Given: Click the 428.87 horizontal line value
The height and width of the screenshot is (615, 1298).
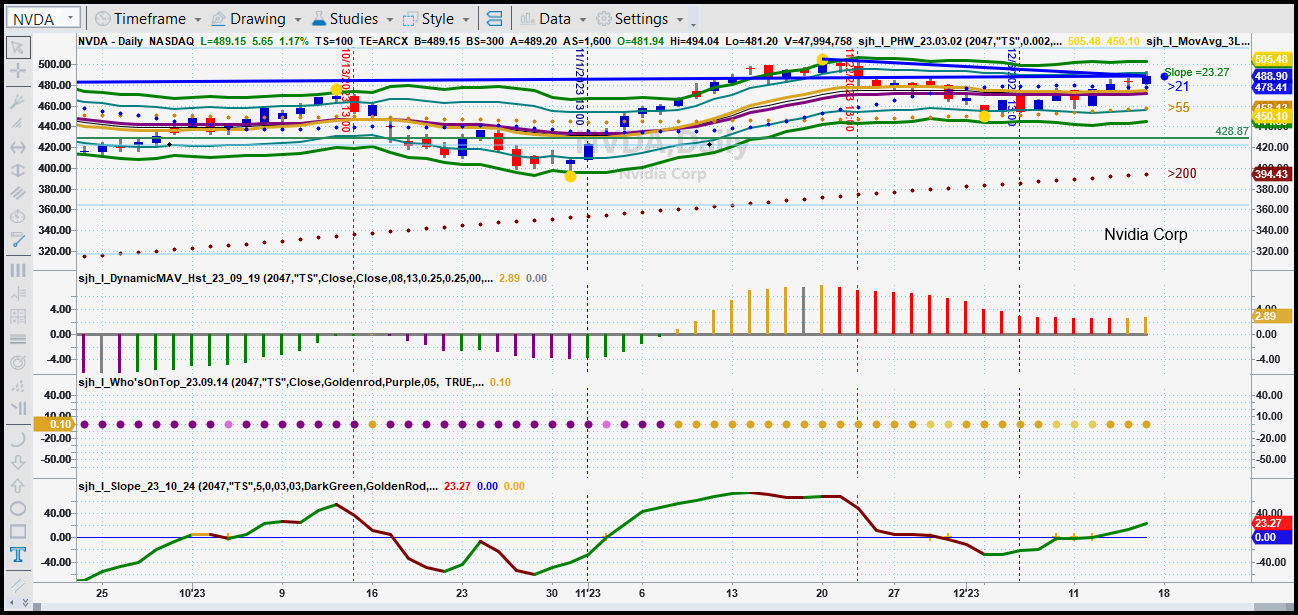Looking at the screenshot, I should pos(1232,131).
